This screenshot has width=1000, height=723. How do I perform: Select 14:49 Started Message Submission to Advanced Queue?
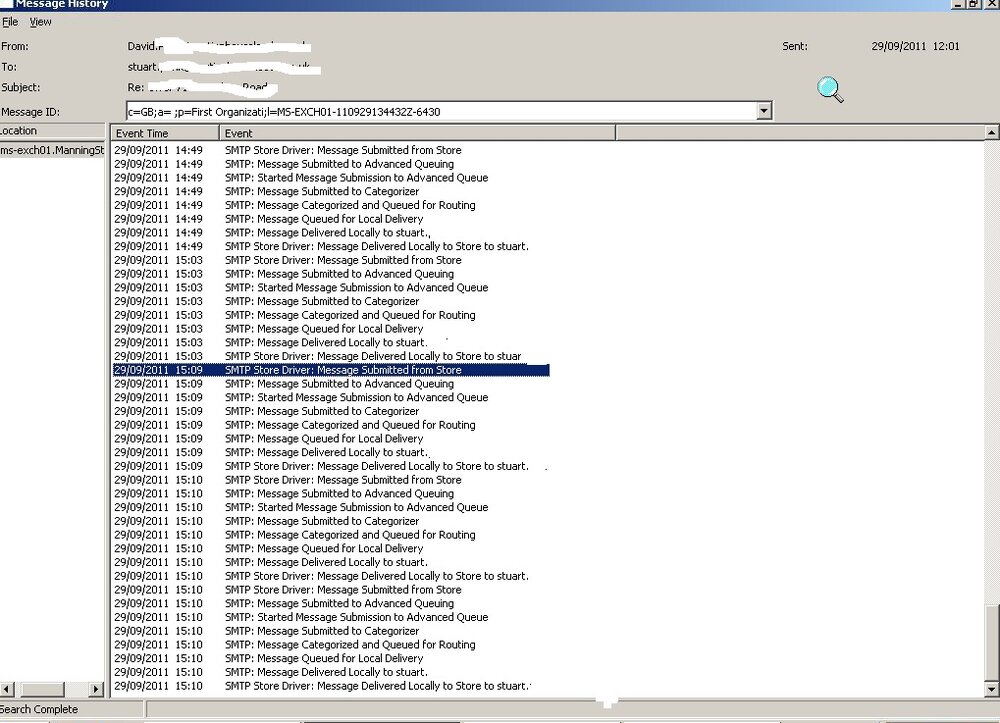click(x=301, y=178)
